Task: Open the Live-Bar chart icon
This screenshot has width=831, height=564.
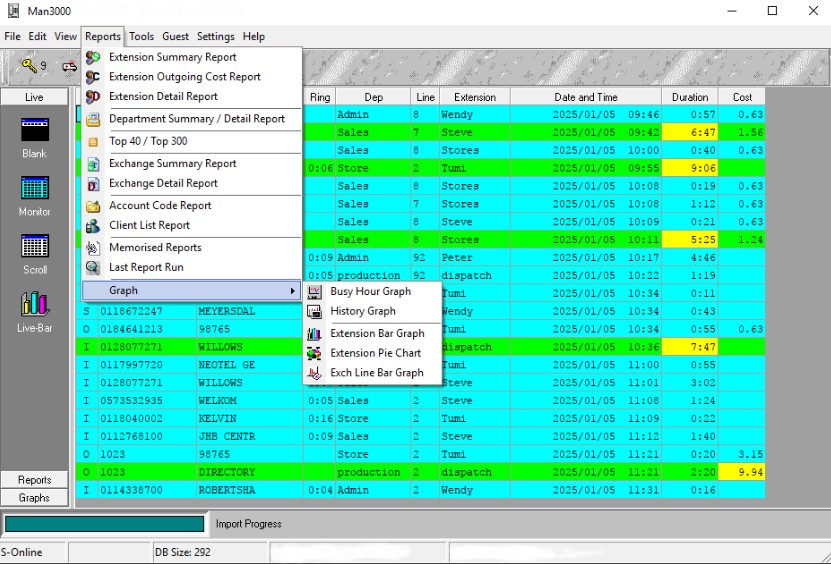Action: (34, 305)
